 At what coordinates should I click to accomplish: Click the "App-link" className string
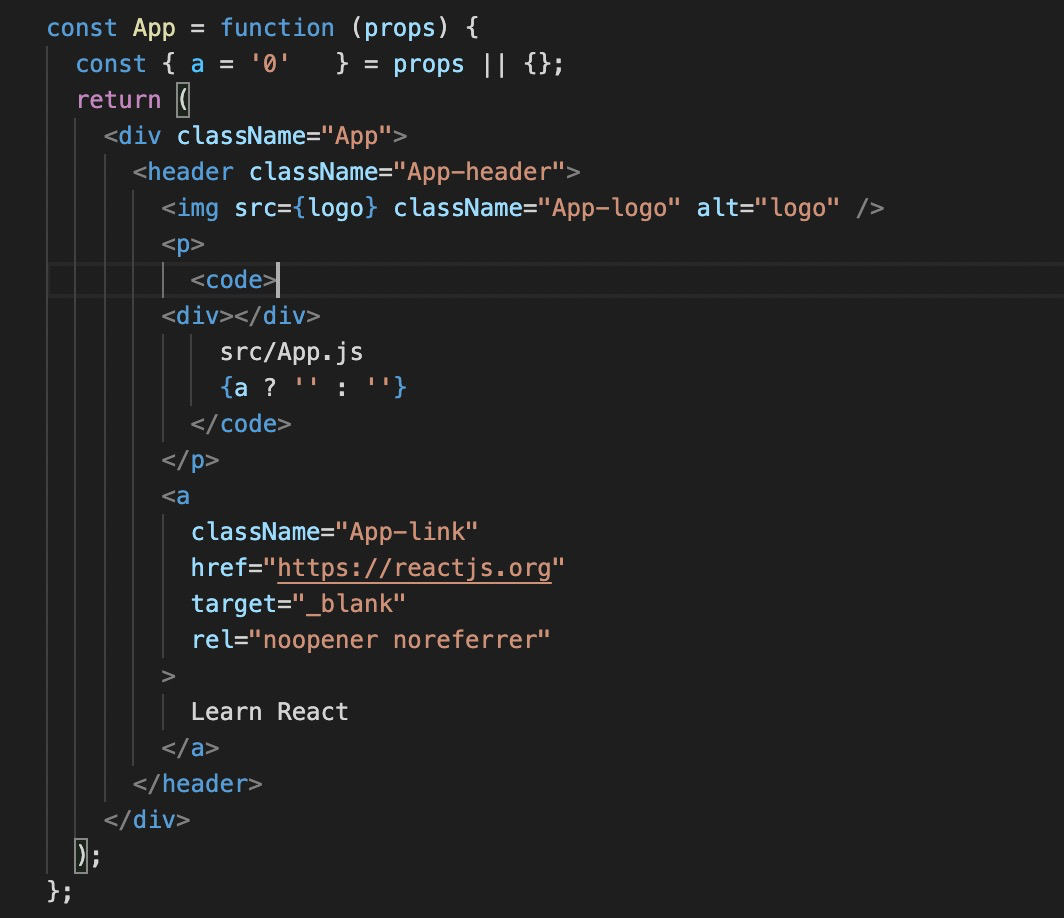[406, 531]
